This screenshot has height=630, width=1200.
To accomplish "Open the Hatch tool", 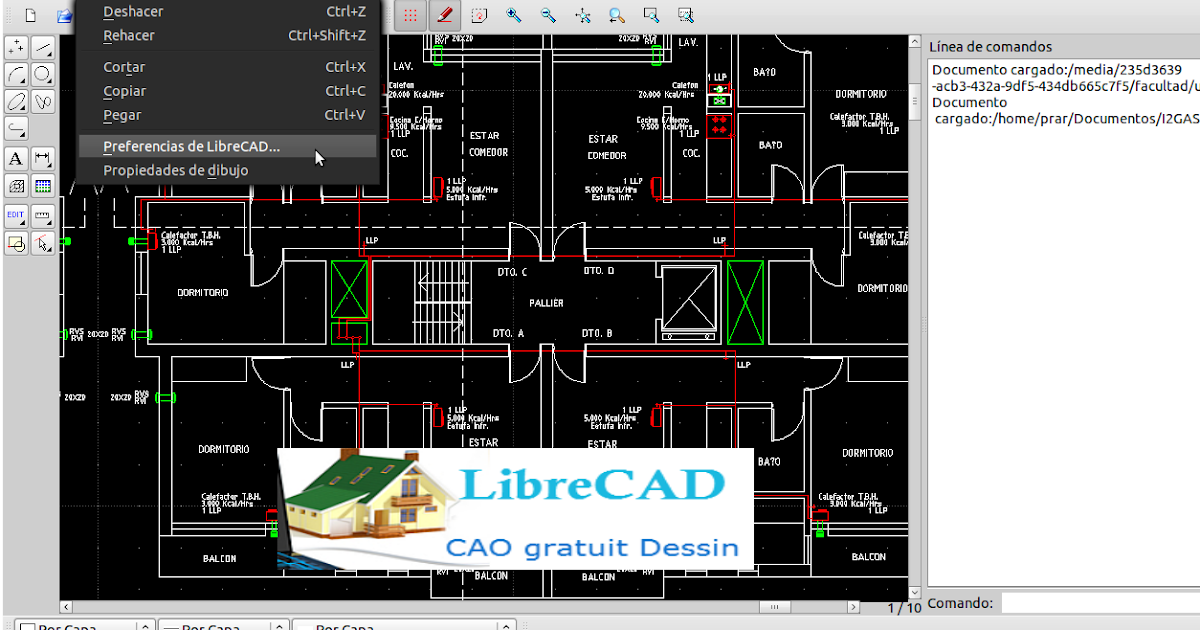I will pos(15,185).
